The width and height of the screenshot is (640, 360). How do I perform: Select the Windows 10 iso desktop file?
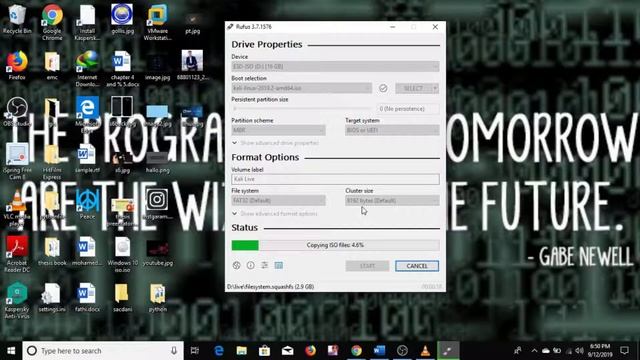pyautogui.click(x=122, y=254)
